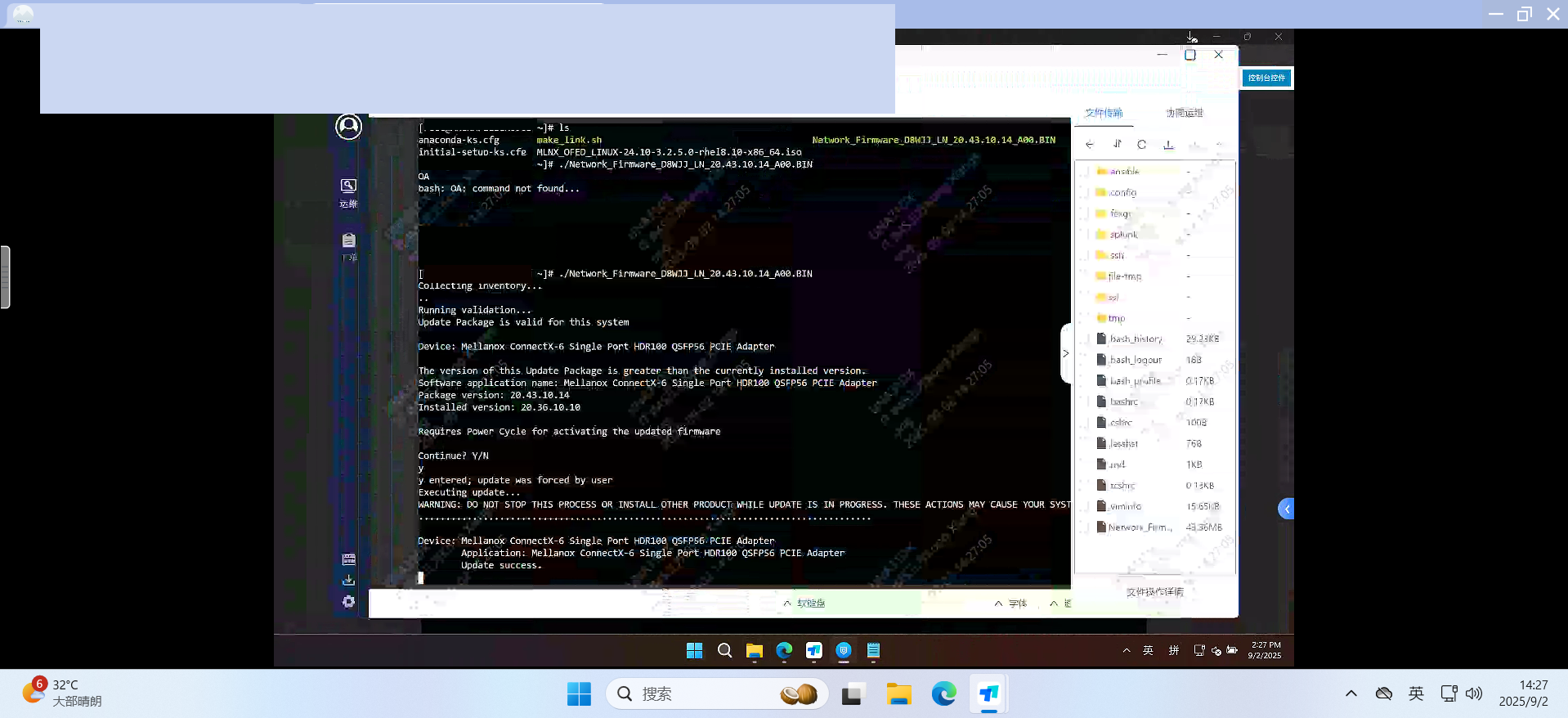The height and width of the screenshot is (718, 1568).
Task: Tick the checkbox for .bashrc file
Action: (x=1086, y=402)
